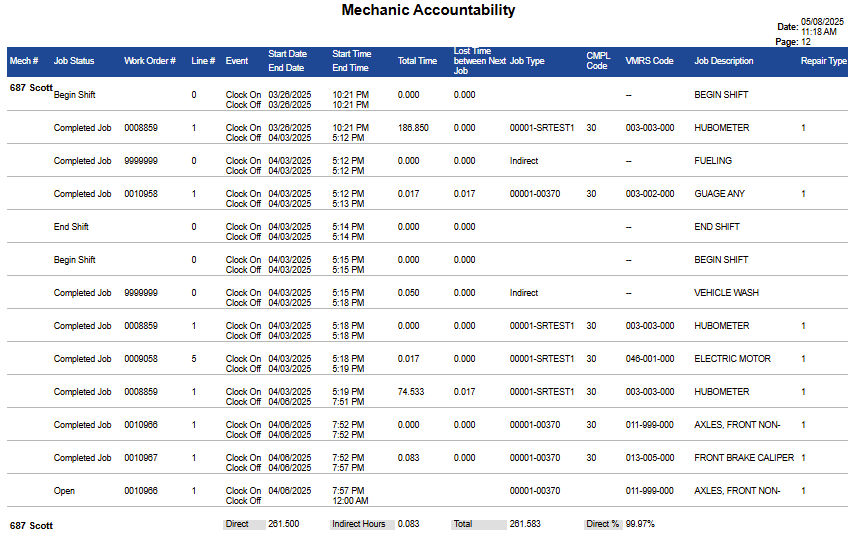Click the Job Description column header
Image resolution: width=858 pixels, height=537 pixels.
[724, 61]
